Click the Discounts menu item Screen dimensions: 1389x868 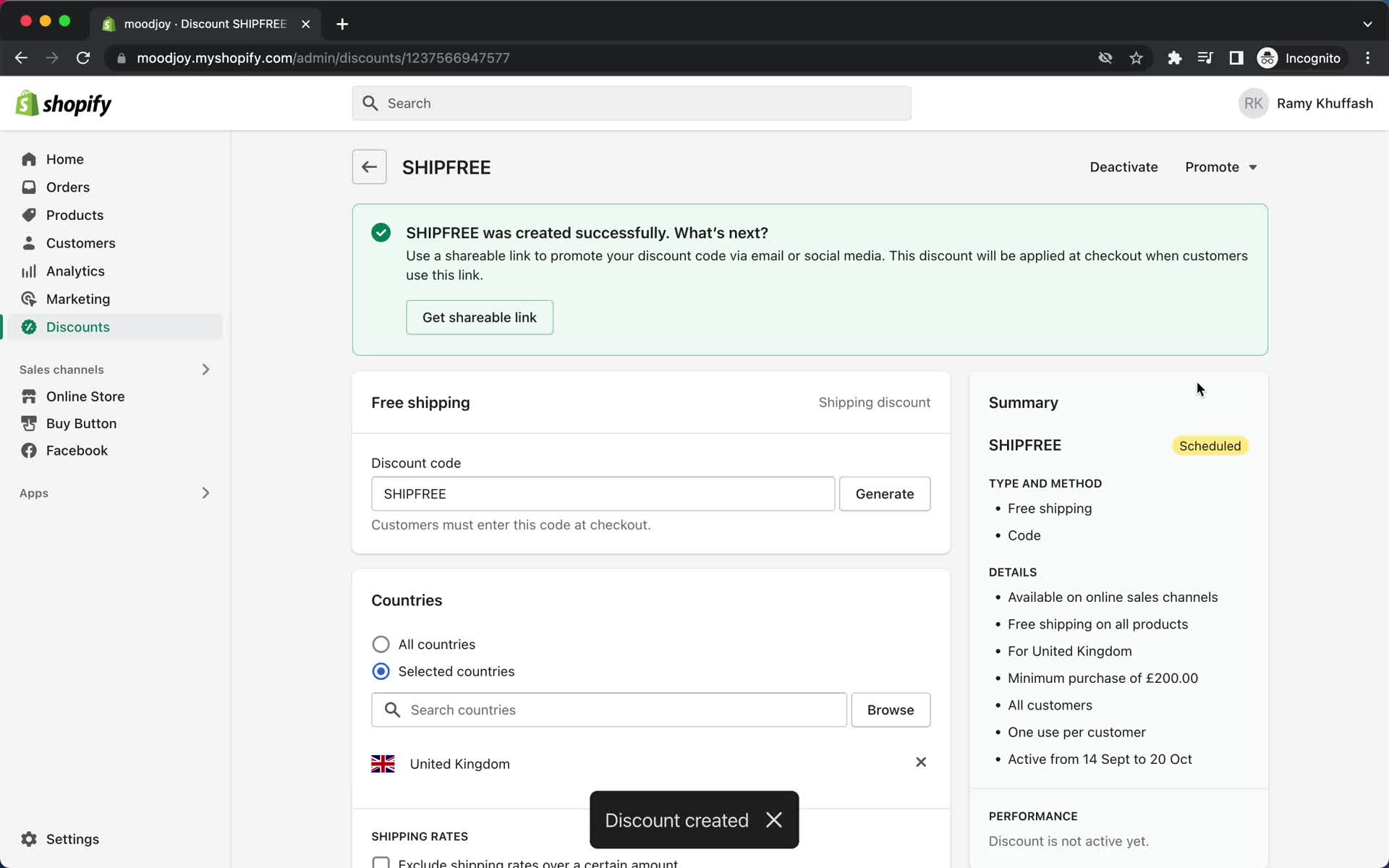(x=78, y=327)
